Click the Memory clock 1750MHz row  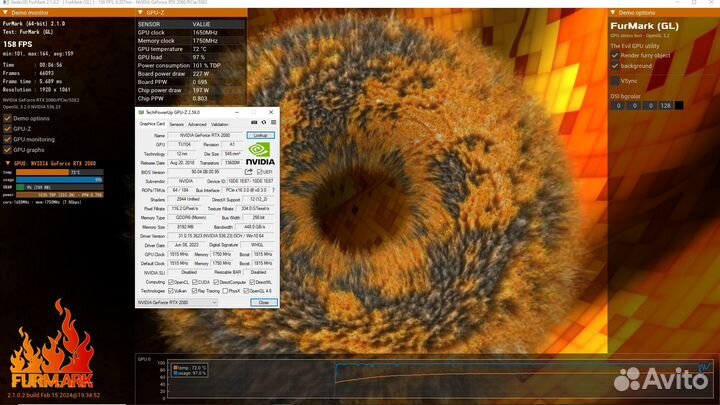click(x=191, y=41)
